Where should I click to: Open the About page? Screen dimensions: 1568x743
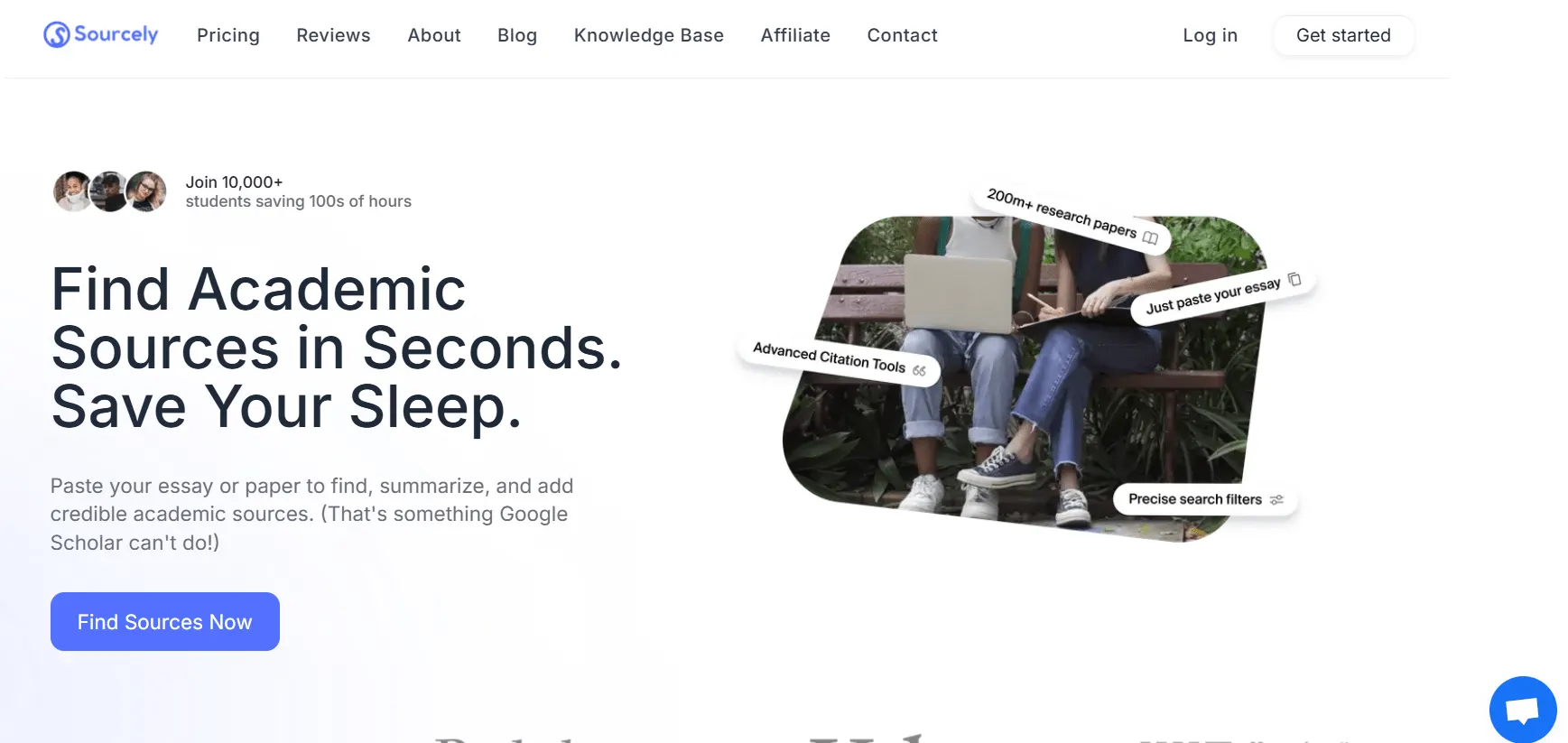[x=434, y=35]
